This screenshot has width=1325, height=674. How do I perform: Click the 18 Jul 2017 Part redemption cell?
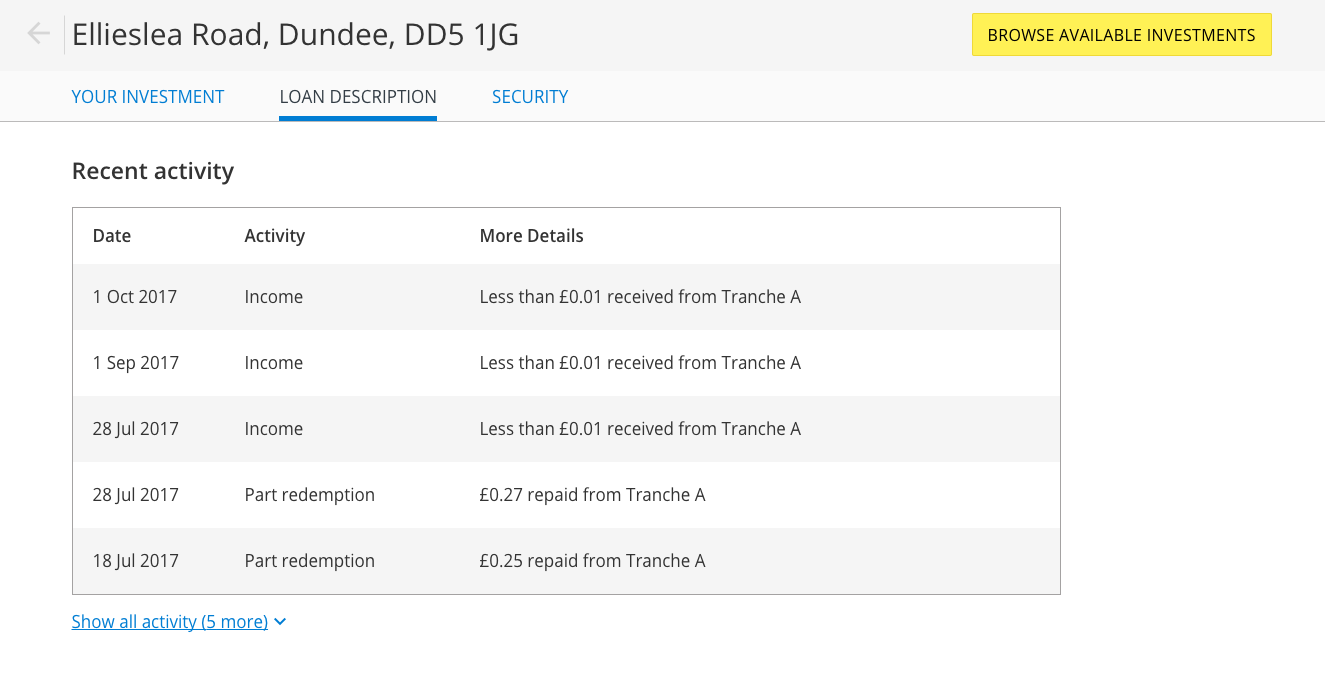click(310, 561)
